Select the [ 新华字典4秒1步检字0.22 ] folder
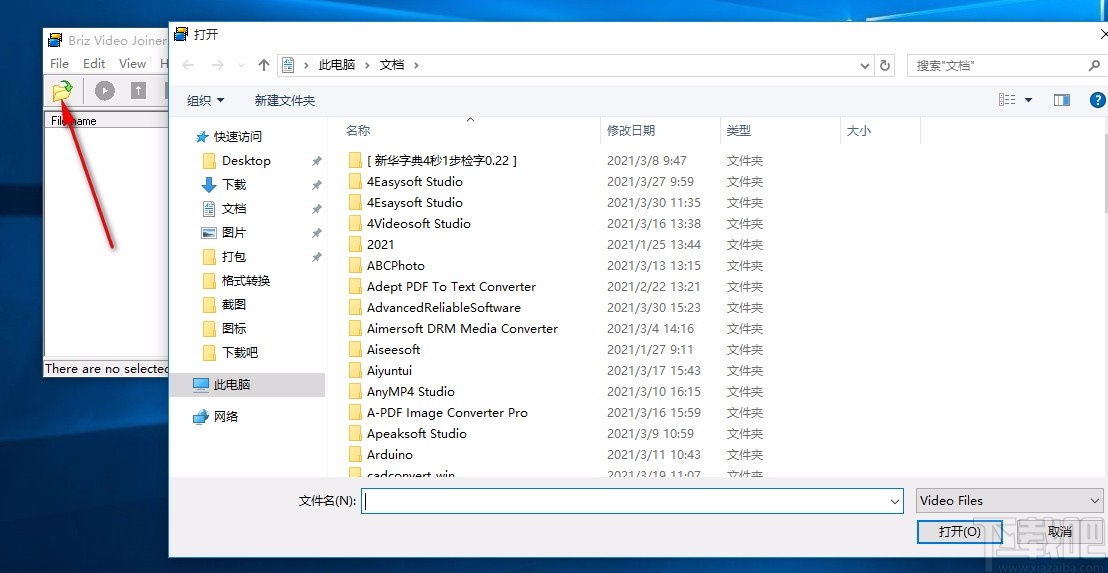This screenshot has height=573, width=1108. 442,160
